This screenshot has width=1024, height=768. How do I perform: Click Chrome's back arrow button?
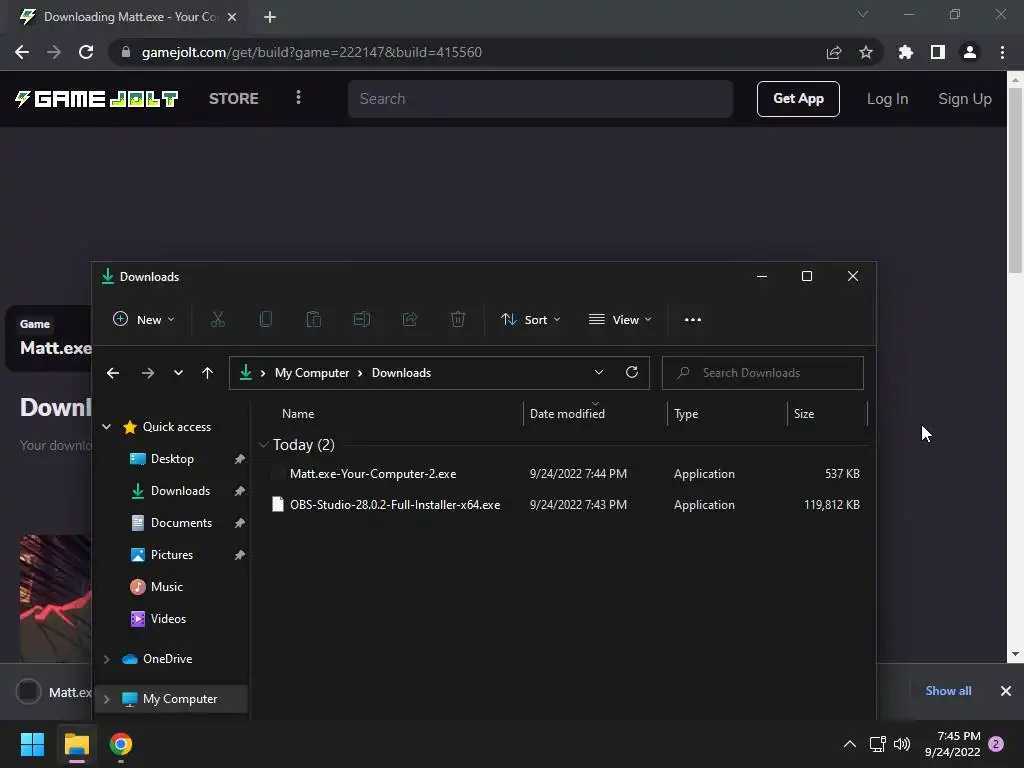tap(22, 52)
